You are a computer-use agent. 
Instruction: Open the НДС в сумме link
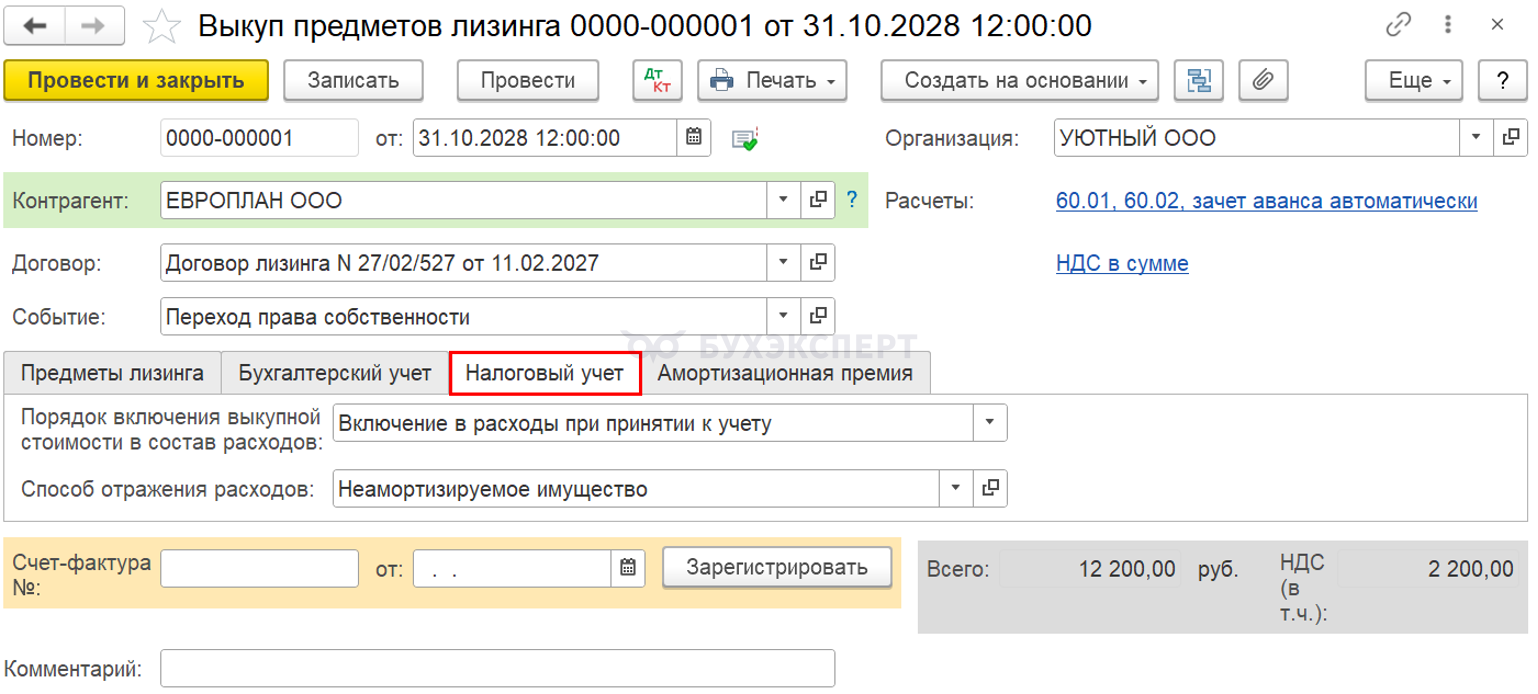(x=1122, y=265)
